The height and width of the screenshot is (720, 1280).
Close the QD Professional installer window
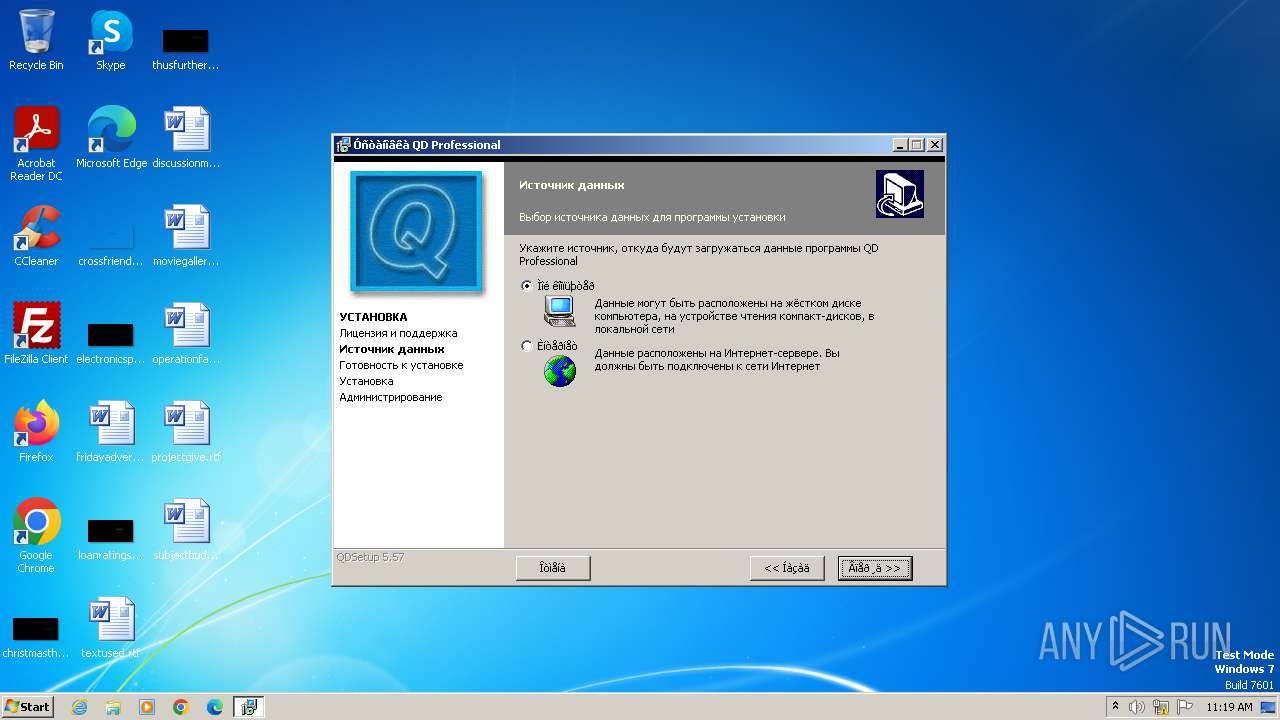[x=934, y=145]
